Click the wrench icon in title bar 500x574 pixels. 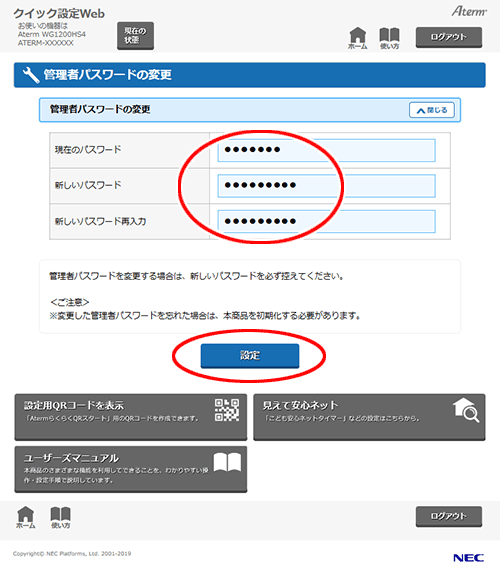[31, 75]
